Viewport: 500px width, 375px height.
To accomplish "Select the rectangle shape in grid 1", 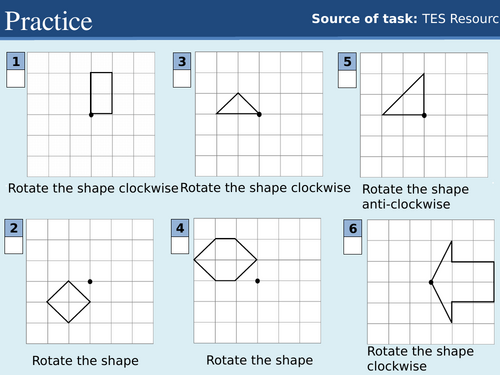I will point(101,93).
